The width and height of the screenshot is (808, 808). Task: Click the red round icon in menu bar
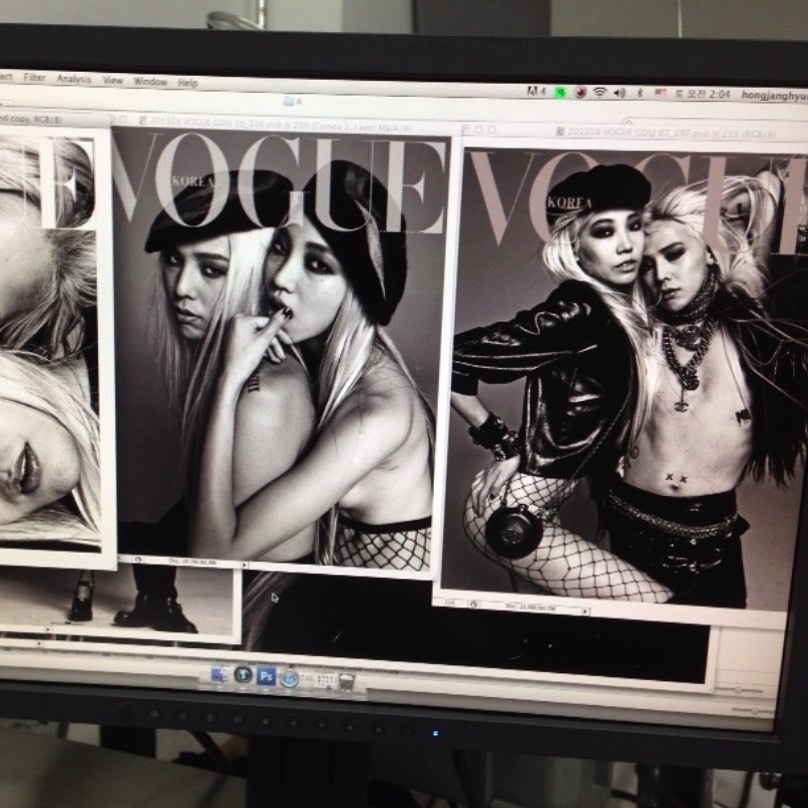point(580,92)
